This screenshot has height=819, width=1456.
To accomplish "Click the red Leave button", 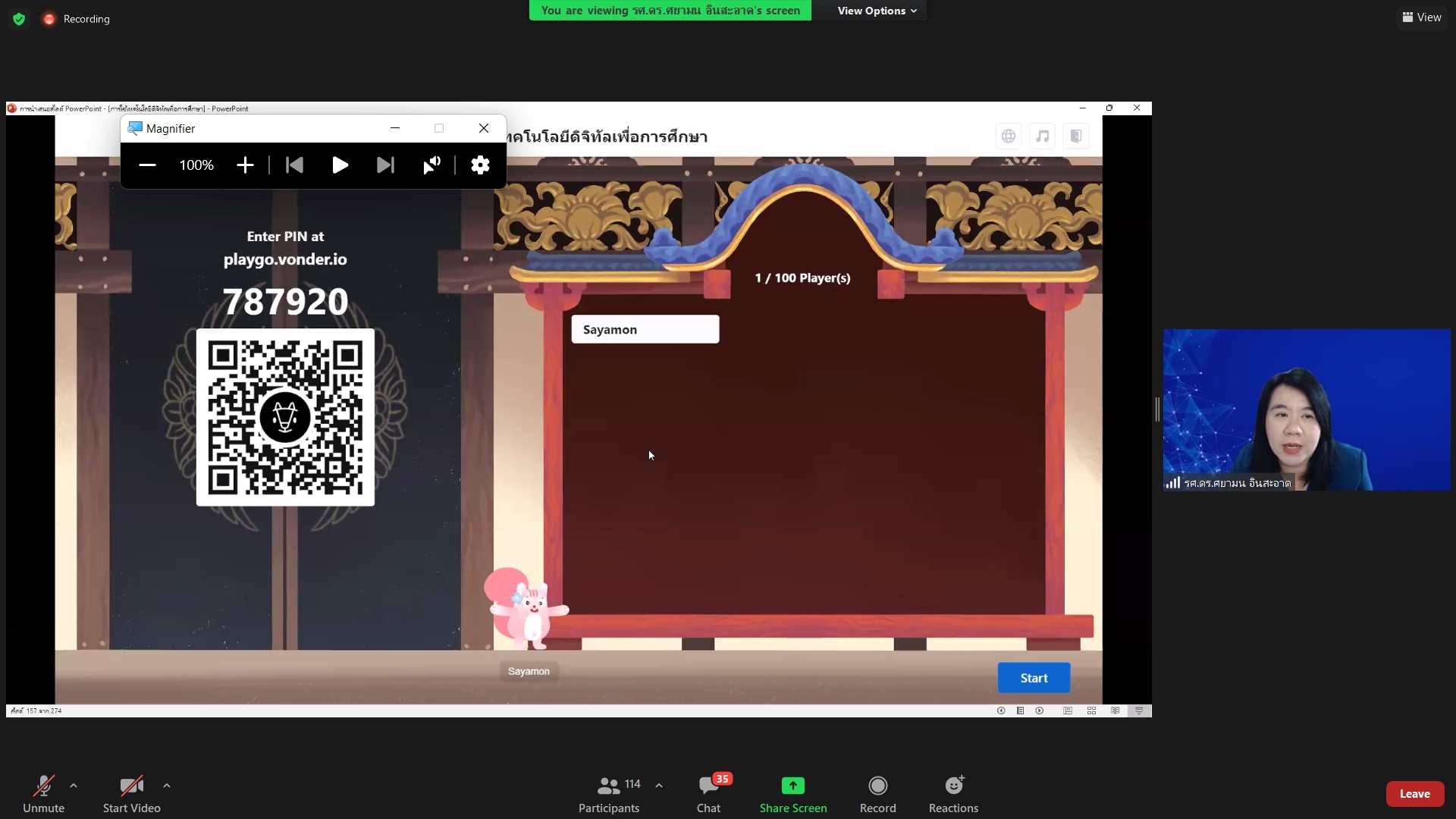I will click(1414, 794).
